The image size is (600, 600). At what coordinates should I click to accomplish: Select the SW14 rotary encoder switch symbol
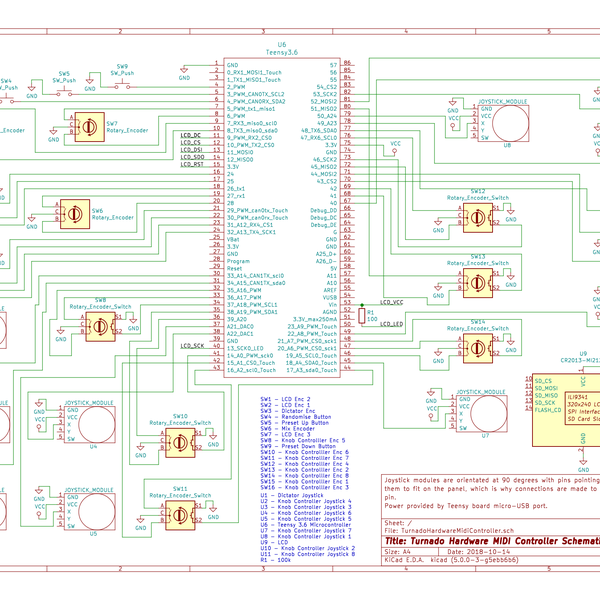[x=478, y=348]
